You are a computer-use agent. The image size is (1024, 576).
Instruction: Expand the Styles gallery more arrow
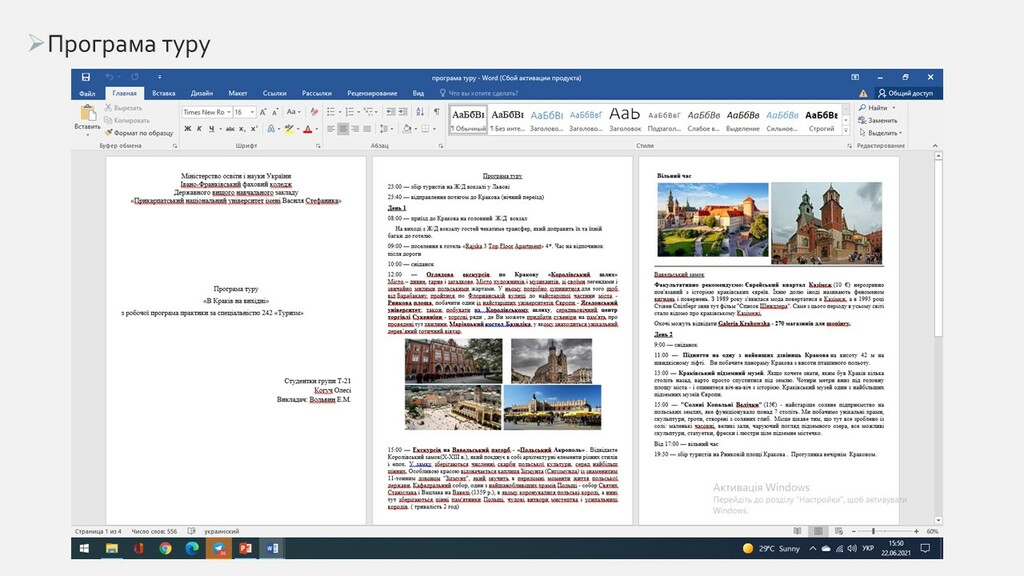point(846,130)
